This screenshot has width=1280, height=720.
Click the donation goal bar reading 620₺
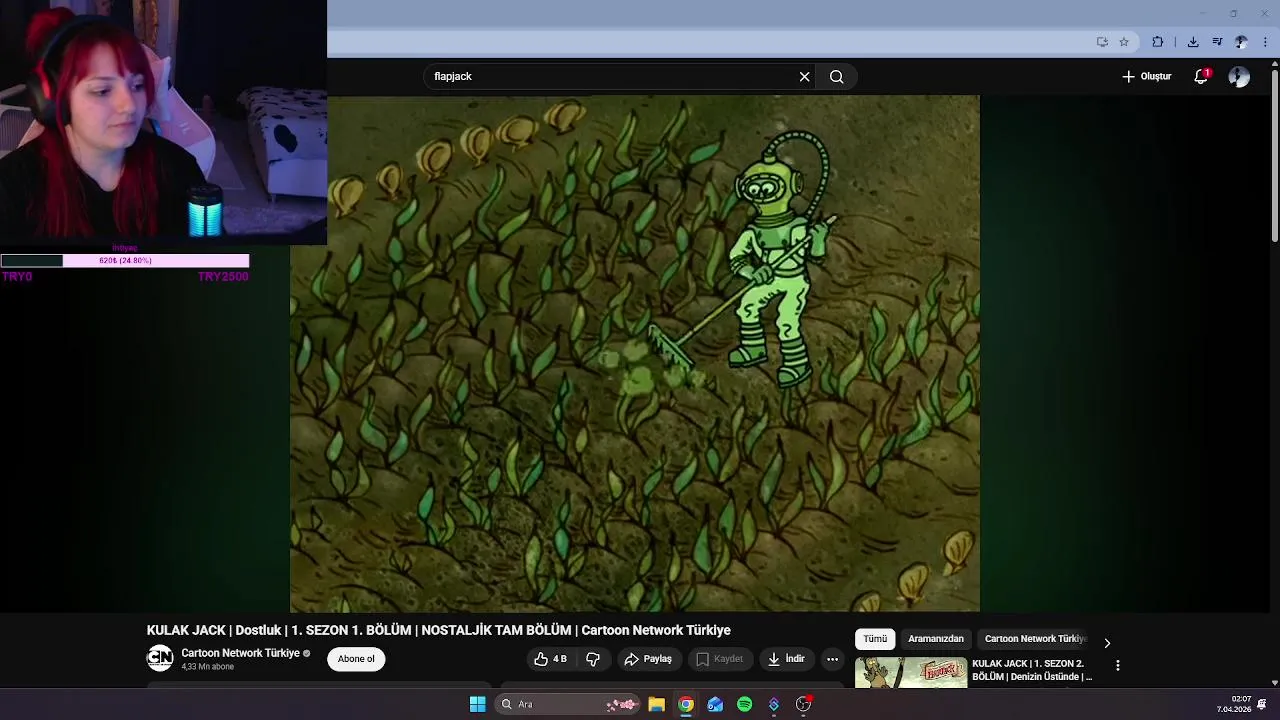point(125,261)
